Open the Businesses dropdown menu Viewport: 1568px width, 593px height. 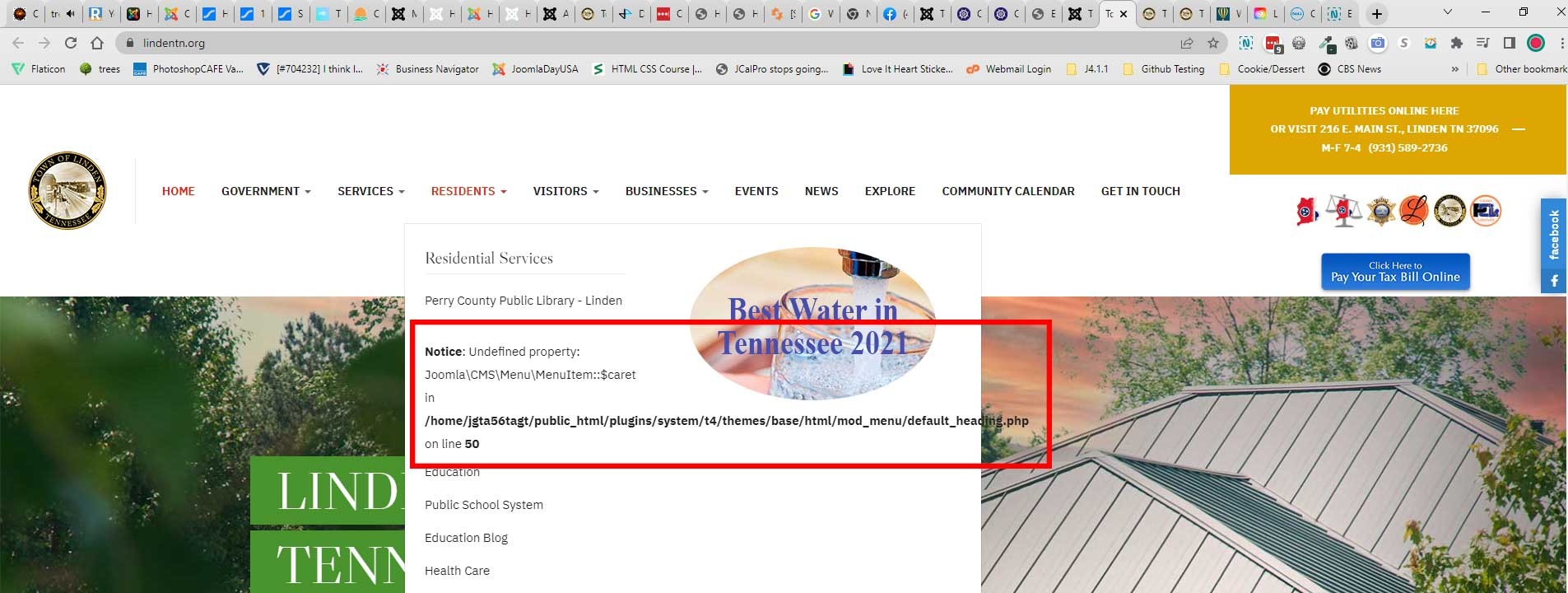pos(666,191)
